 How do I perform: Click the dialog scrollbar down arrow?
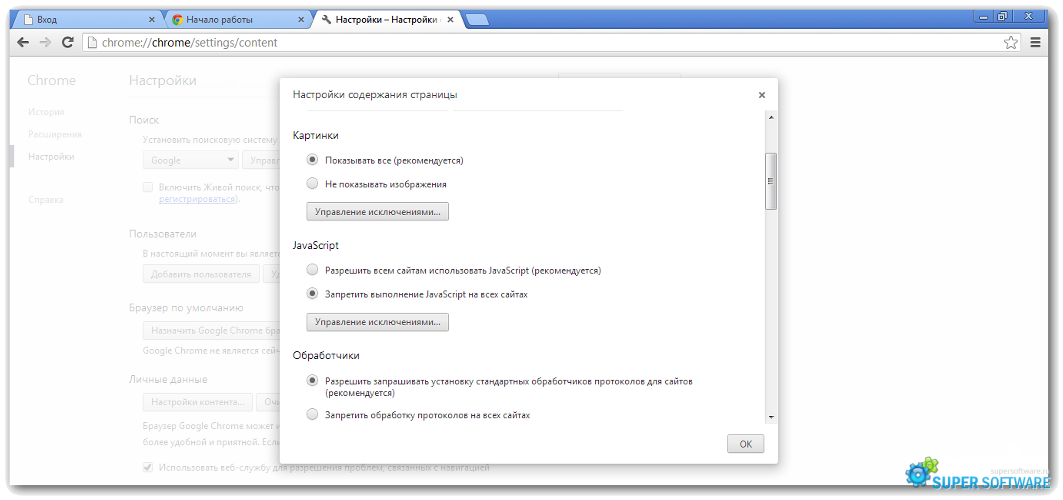point(771,417)
